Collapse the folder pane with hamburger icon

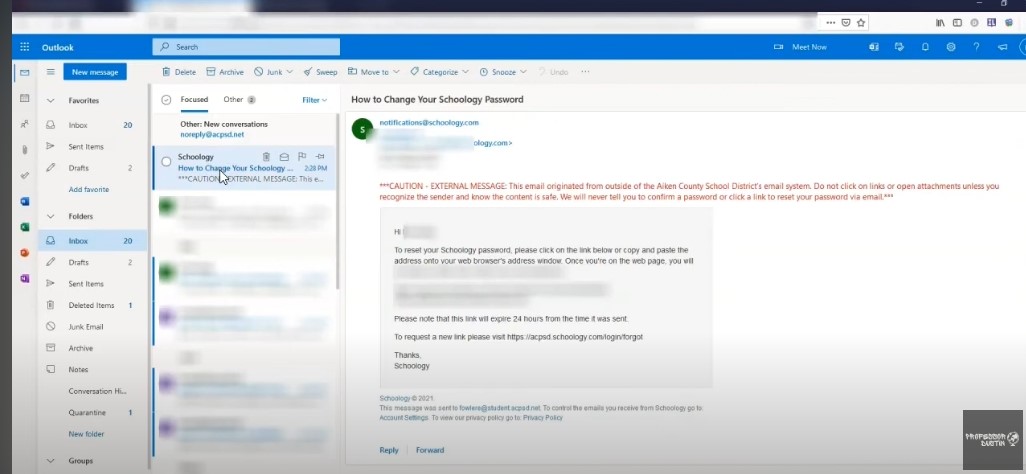point(50,72)
